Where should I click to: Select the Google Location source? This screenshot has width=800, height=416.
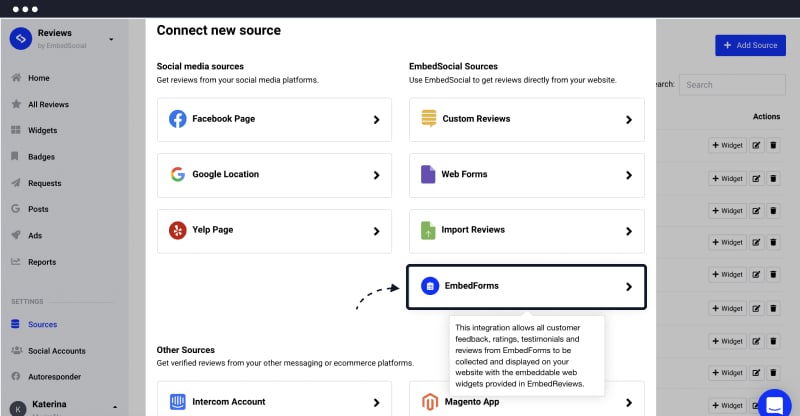coord(274,175)
